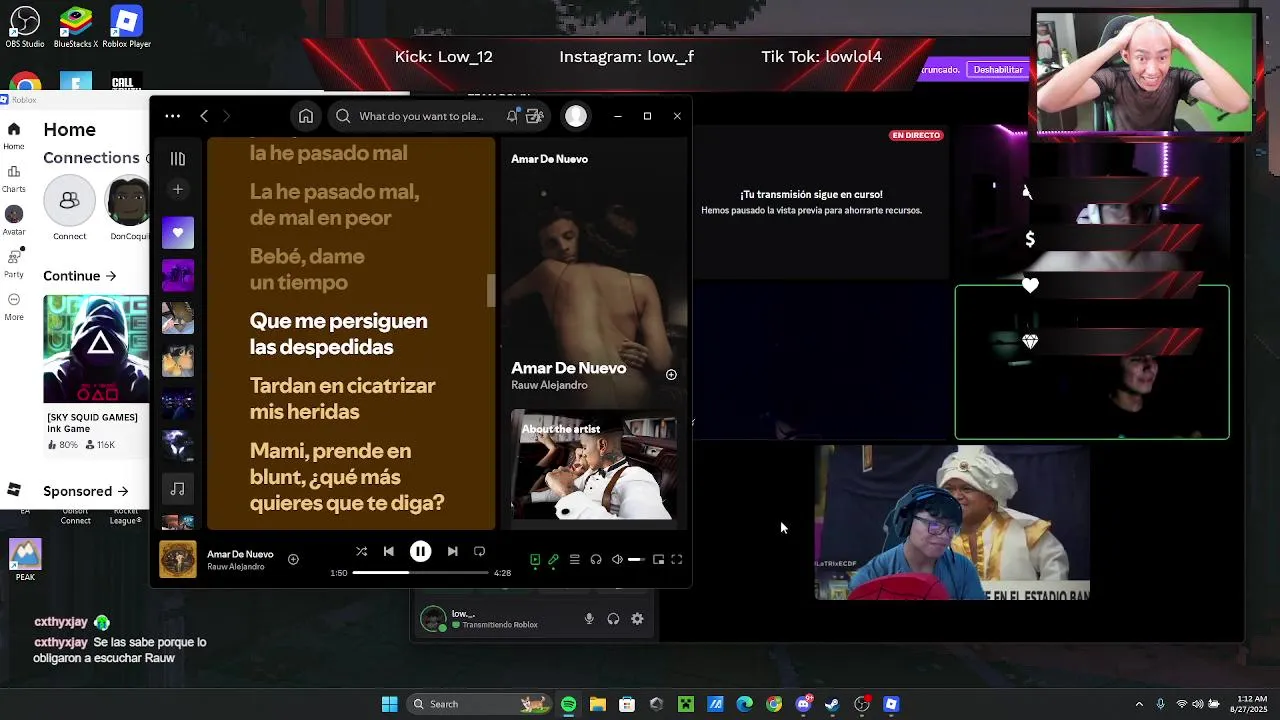Add Amar De Nuevo to library from side panel
The width and height of the screenshot is (1280, 720).
tap(671, 375)
